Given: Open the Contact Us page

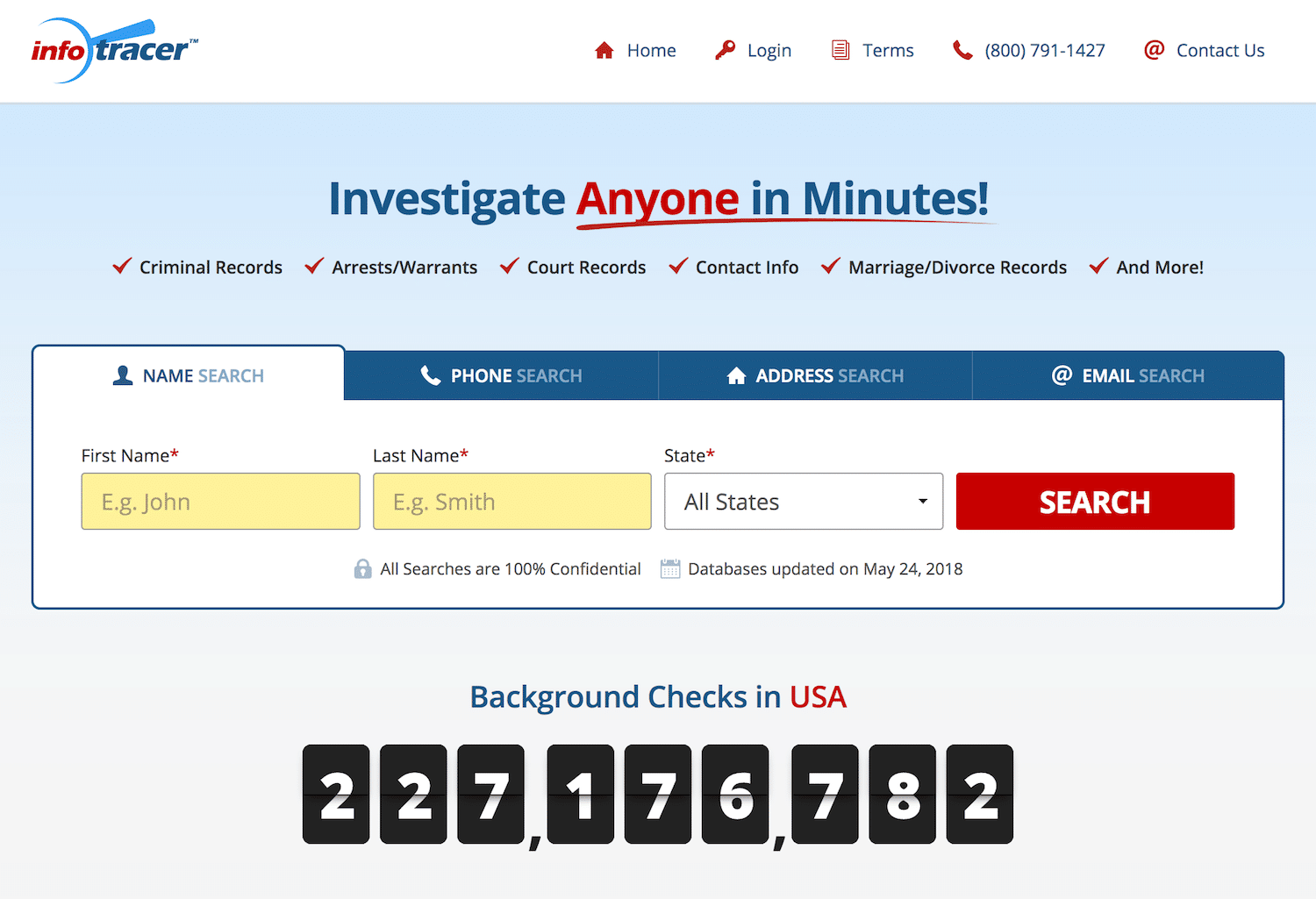Looking at the screenshot, I should pos(1219,50).
